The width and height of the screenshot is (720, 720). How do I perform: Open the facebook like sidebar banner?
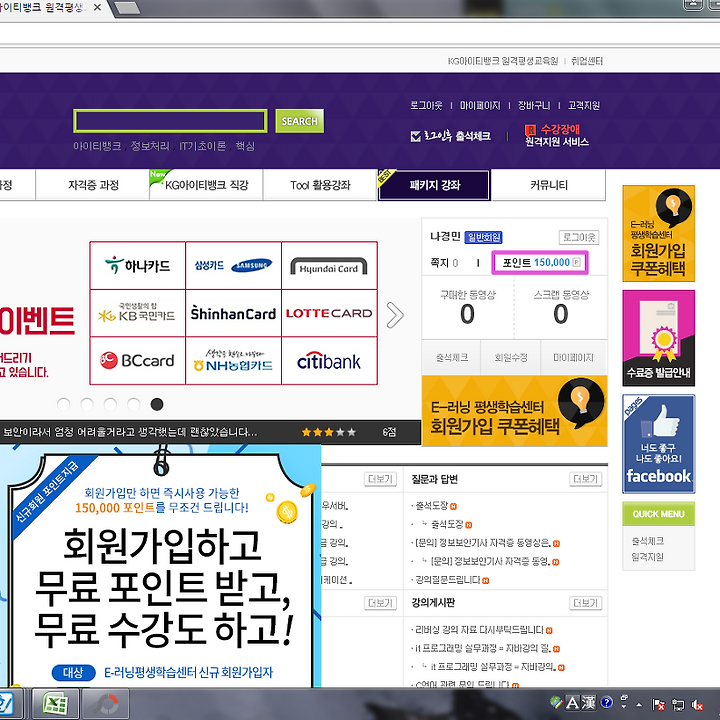(x=658, y=444)
